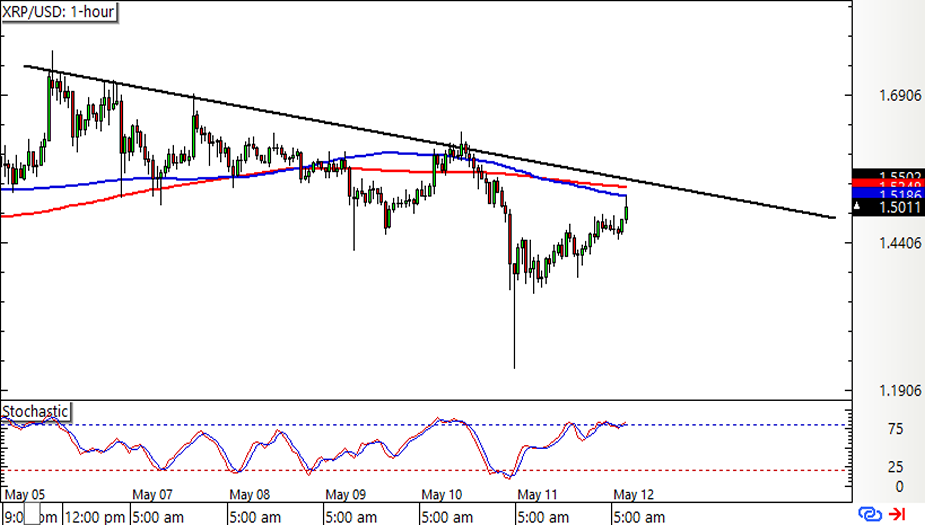Click the May 10 date label

[442, 494]
